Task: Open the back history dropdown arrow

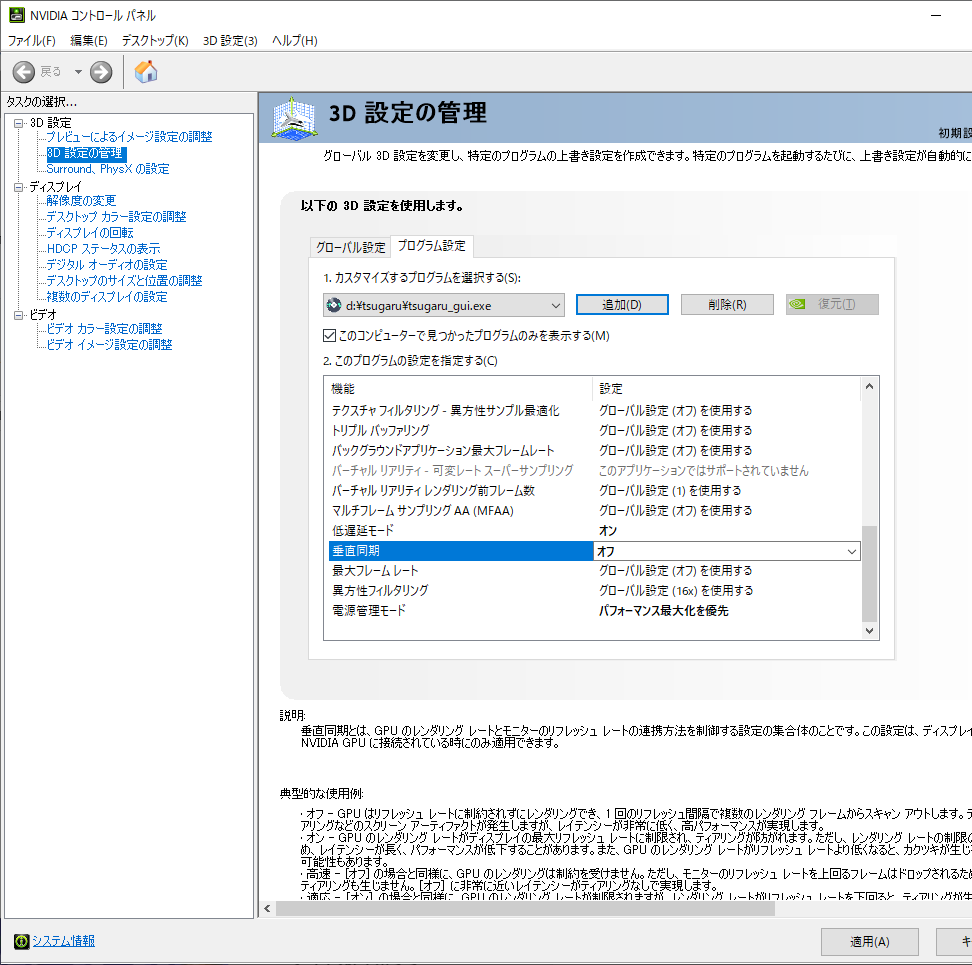Action: (78, 72)
